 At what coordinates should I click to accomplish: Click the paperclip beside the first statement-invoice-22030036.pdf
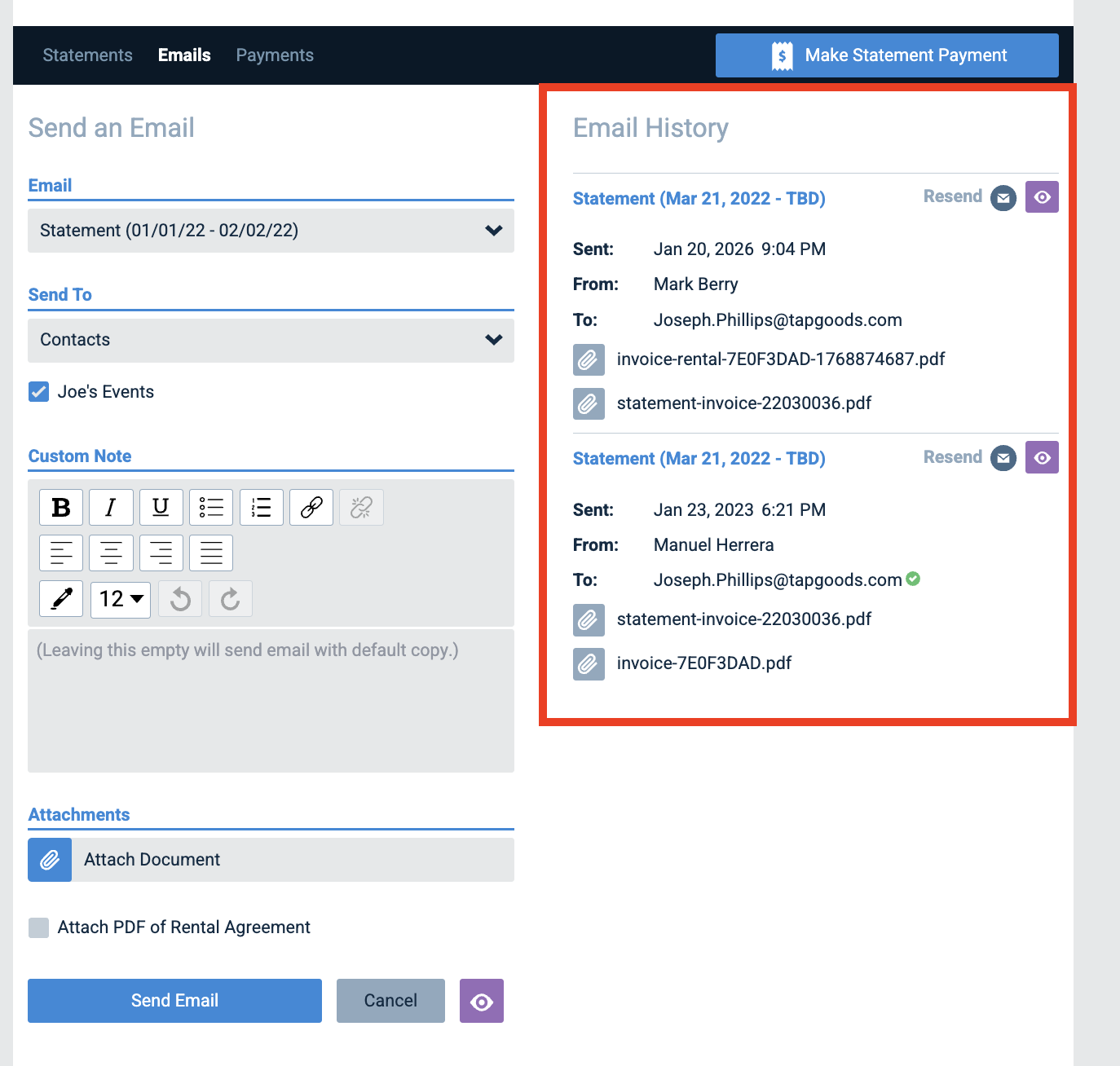point(589,403)
